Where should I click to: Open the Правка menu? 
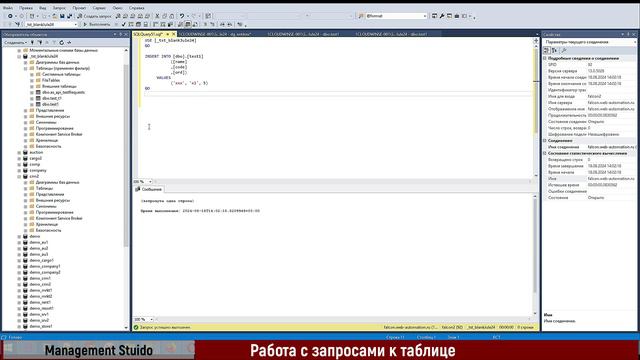pos(26,8)
